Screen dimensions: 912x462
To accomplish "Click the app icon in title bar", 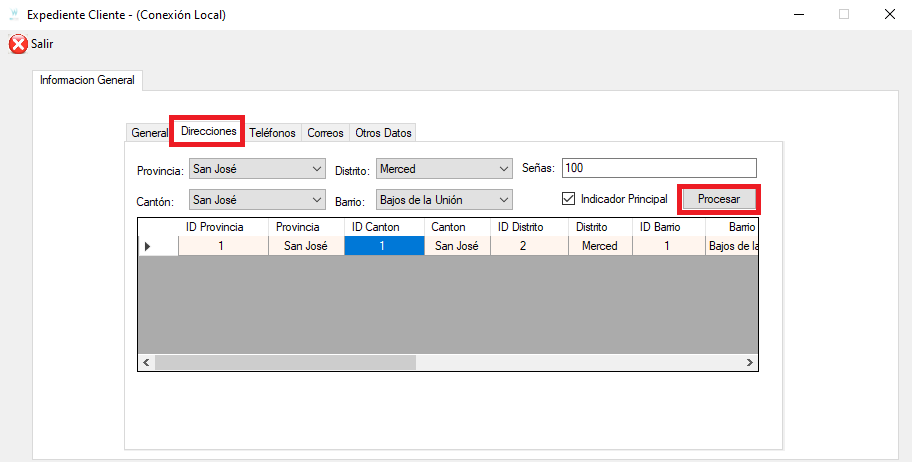I will pyautogui.click(x=14, y=15).
